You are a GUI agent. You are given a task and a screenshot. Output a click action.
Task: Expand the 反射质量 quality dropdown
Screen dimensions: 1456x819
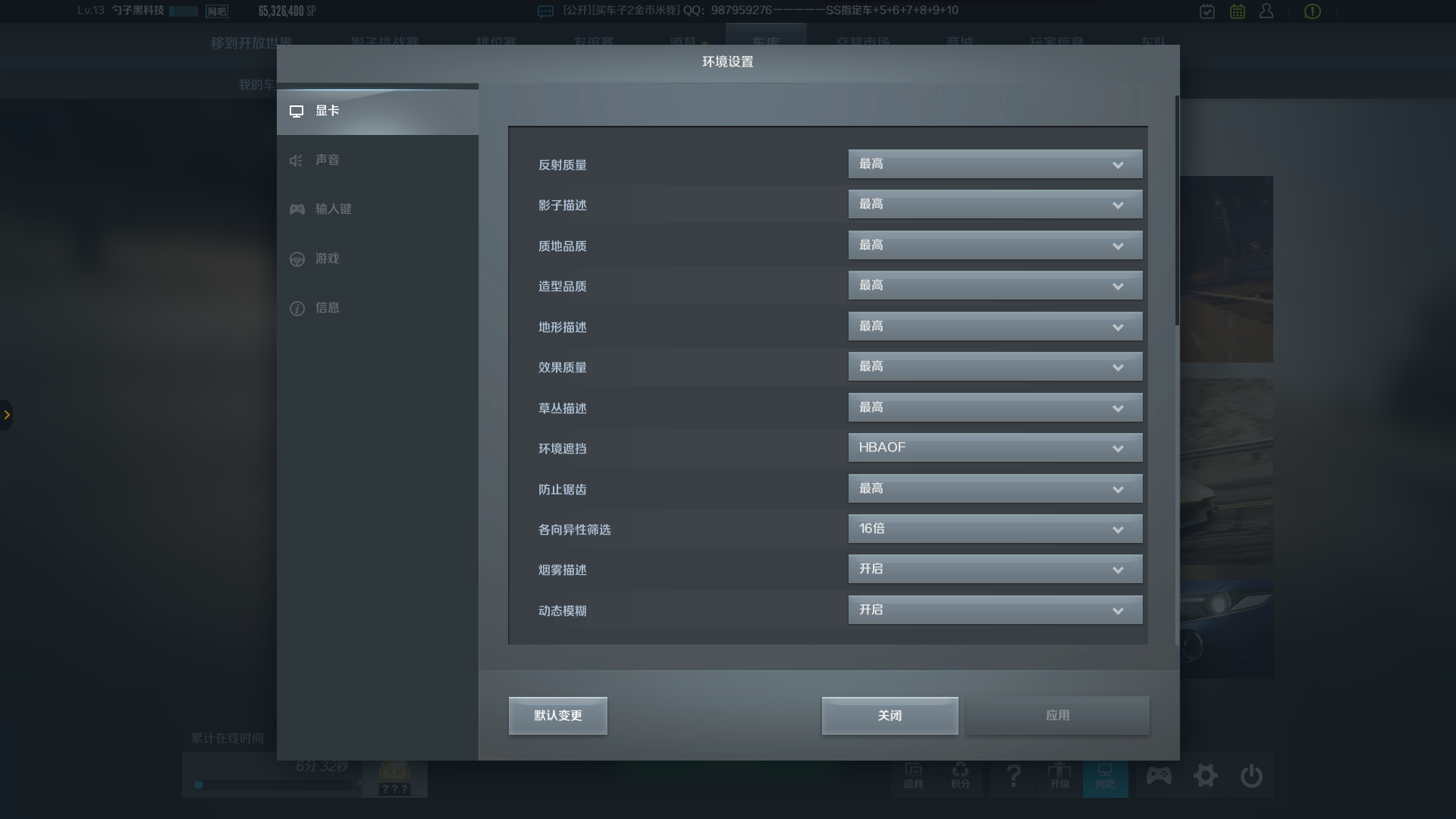click(x=995, y=165)
